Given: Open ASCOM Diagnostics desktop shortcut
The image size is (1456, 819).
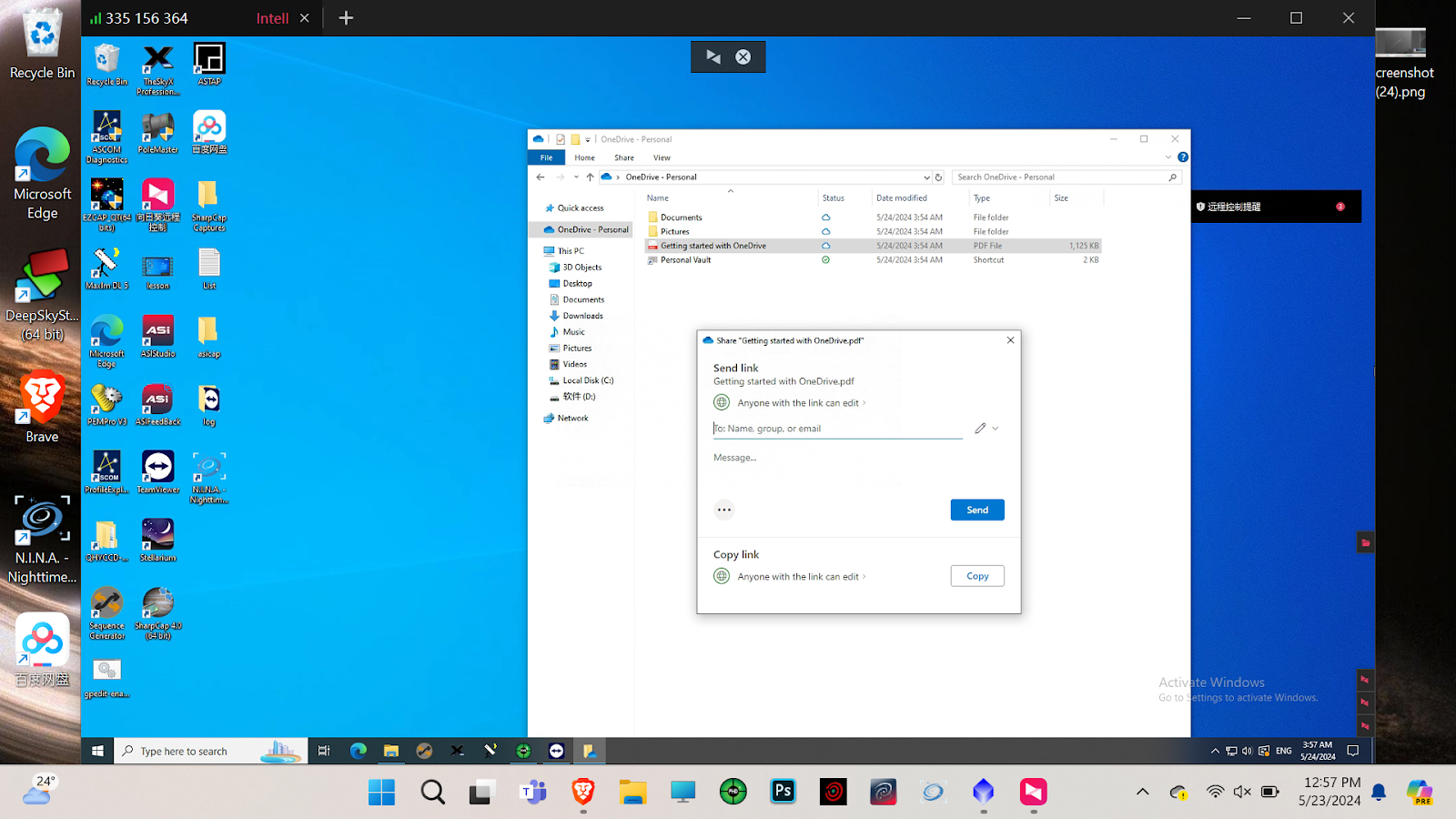Looking at the screenshot, I should [x=106, y=137].
